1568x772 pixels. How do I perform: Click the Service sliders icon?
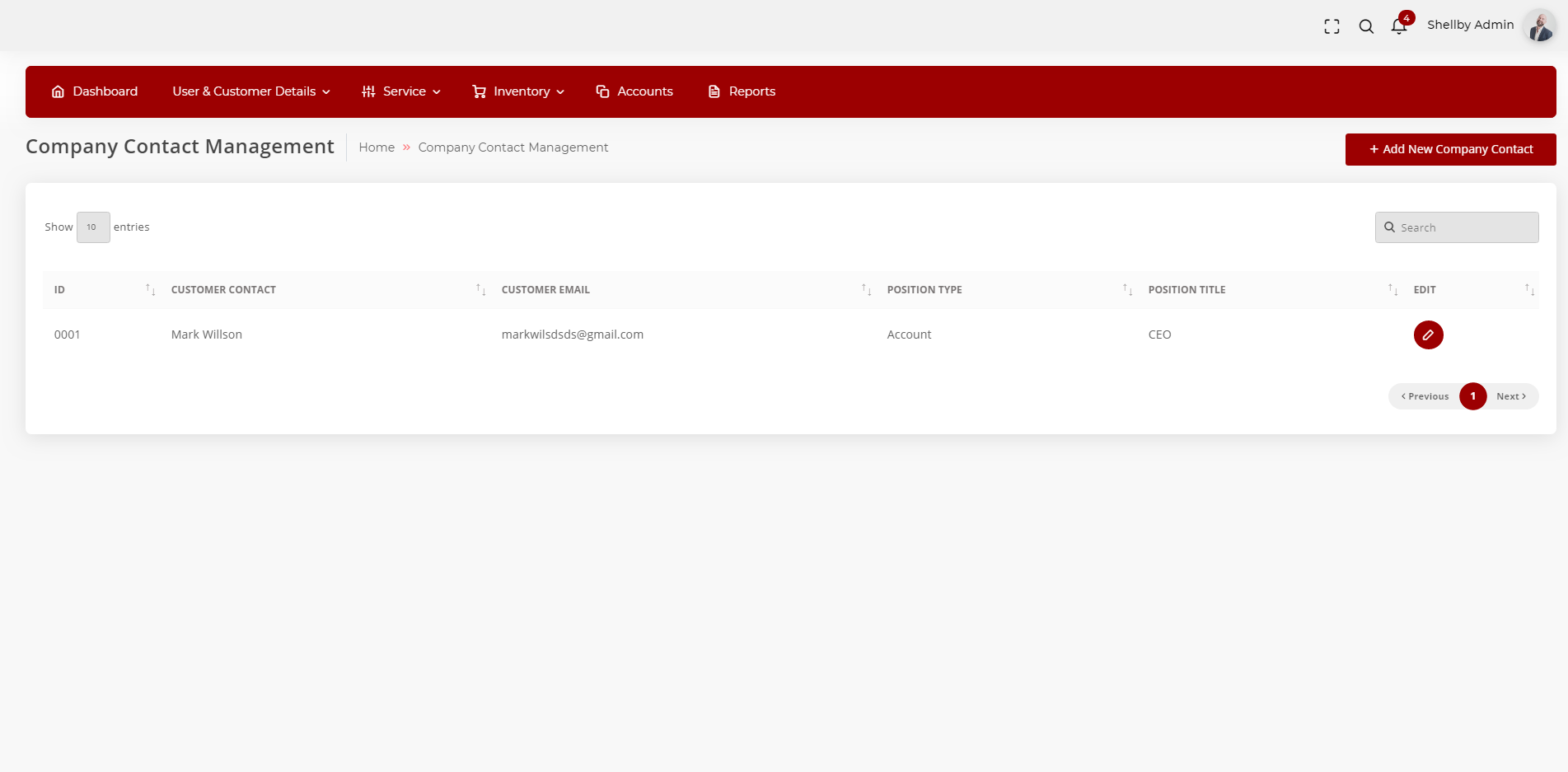[x=368, y=91]
